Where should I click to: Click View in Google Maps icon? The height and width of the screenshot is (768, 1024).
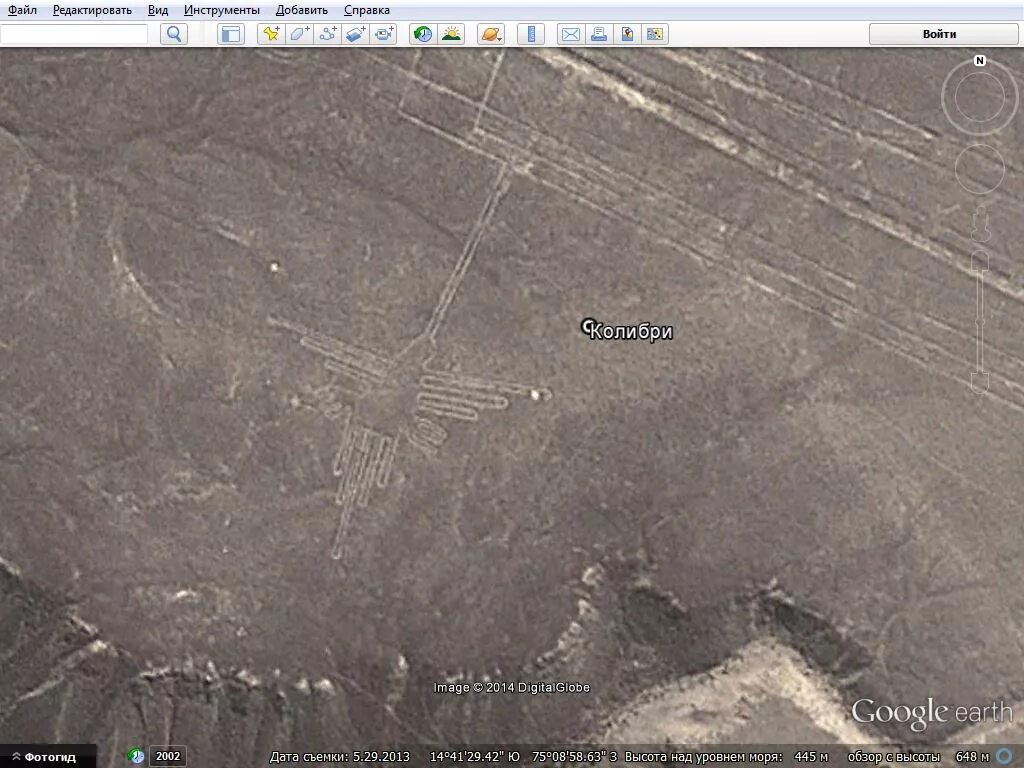[654, 34]
